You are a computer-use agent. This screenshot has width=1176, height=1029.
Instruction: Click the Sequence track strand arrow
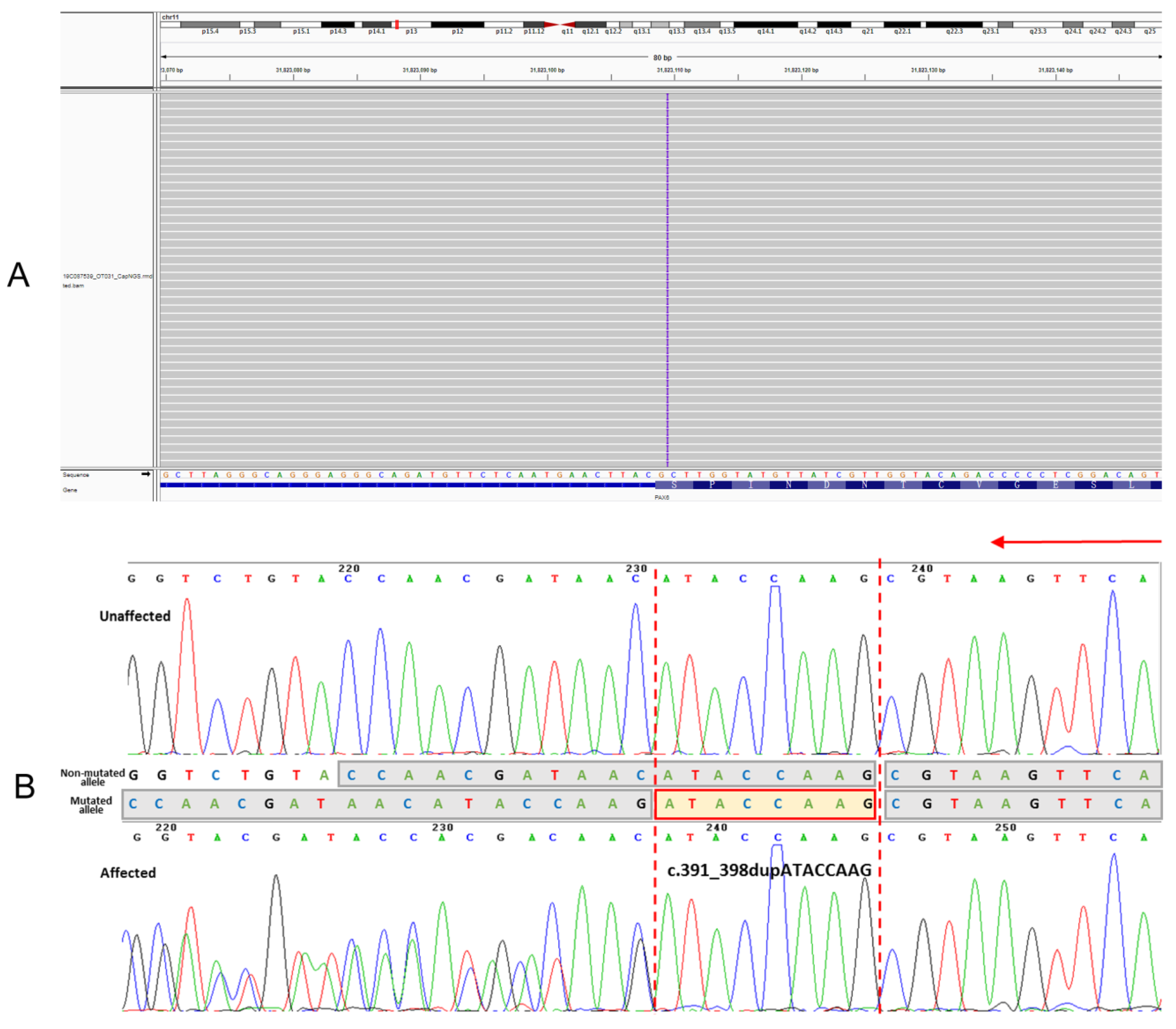(x=146, y=474)
